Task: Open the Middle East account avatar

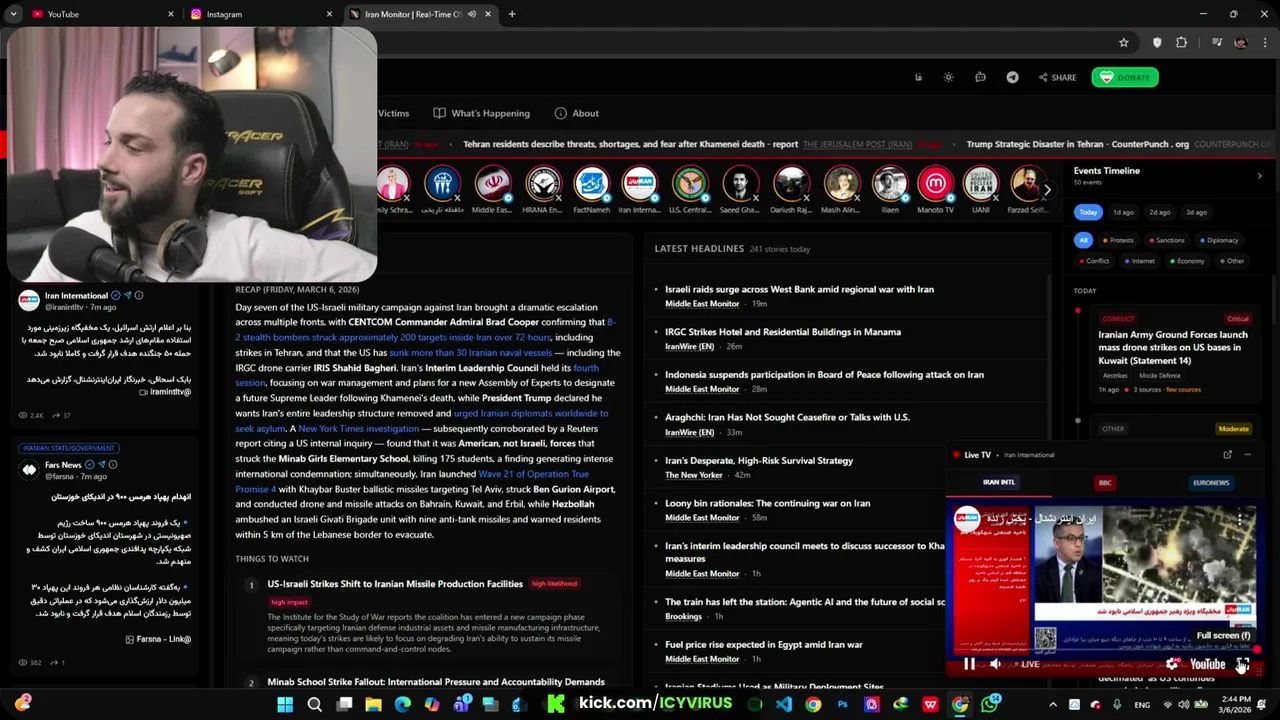Action: pyautogui.click(x=492, y=184)
